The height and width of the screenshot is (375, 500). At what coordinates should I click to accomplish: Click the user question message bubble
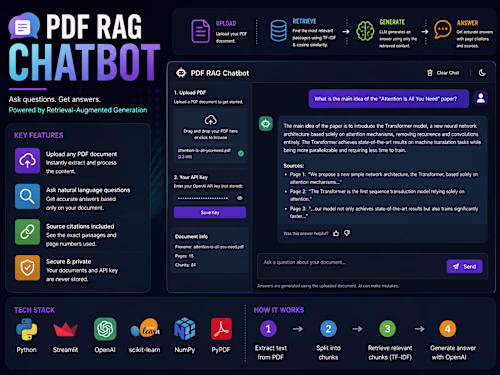coord(389,99)
